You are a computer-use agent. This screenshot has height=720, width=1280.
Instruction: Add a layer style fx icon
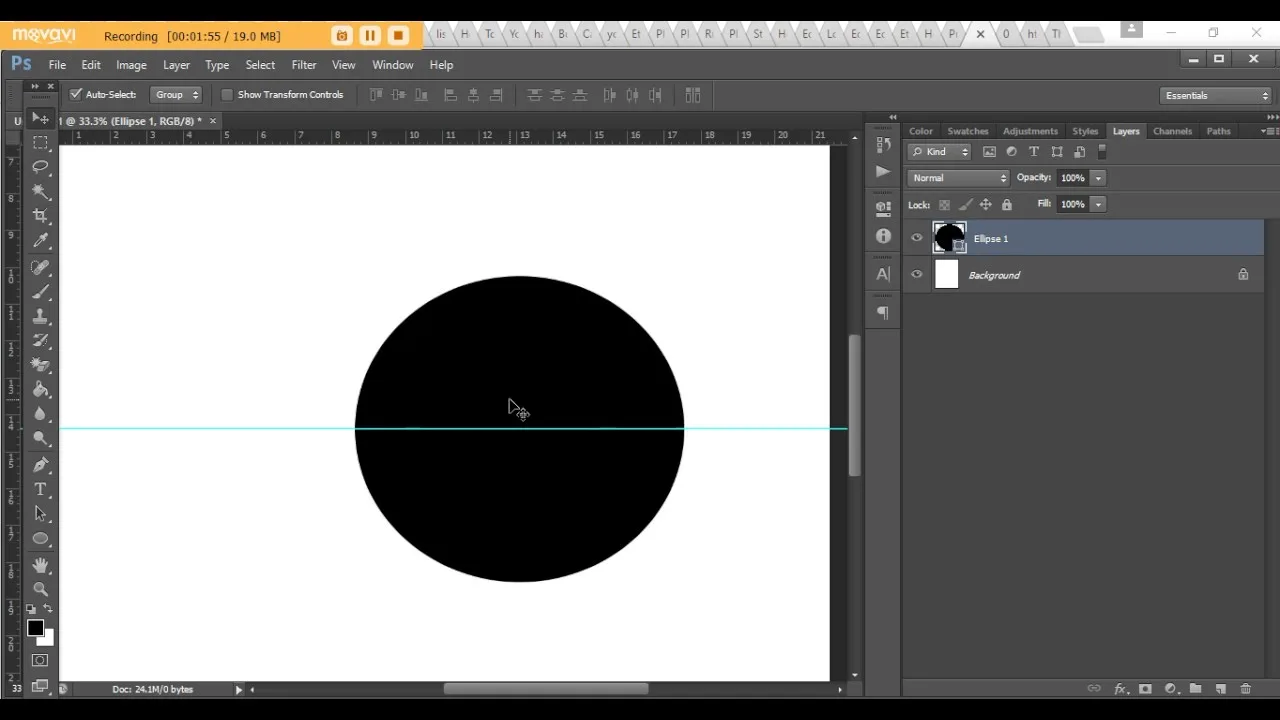(x=1120, y=689)
